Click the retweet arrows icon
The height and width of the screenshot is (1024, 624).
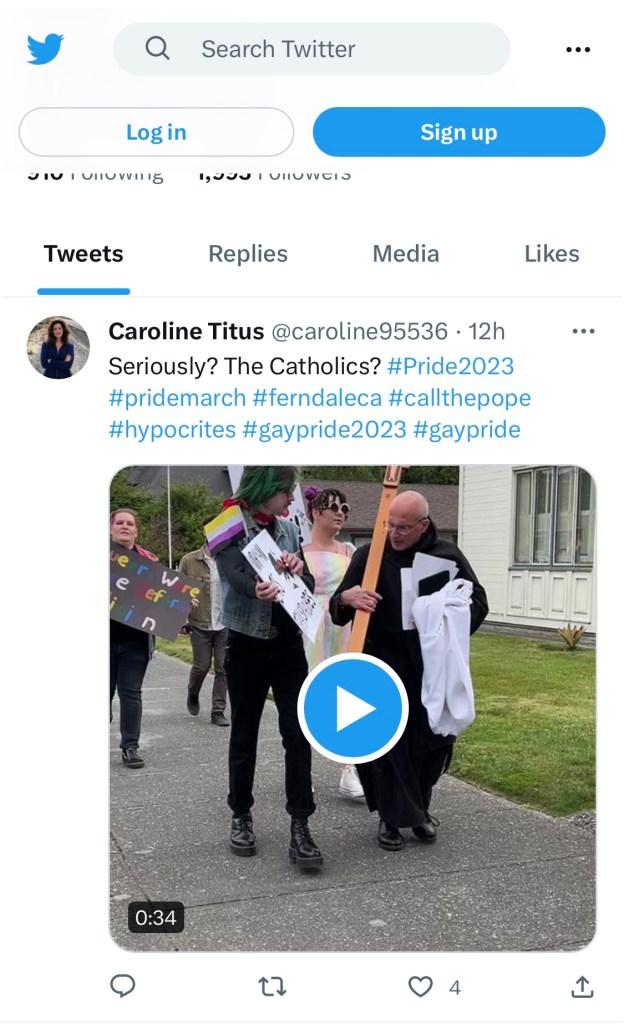tap(272, 987)
